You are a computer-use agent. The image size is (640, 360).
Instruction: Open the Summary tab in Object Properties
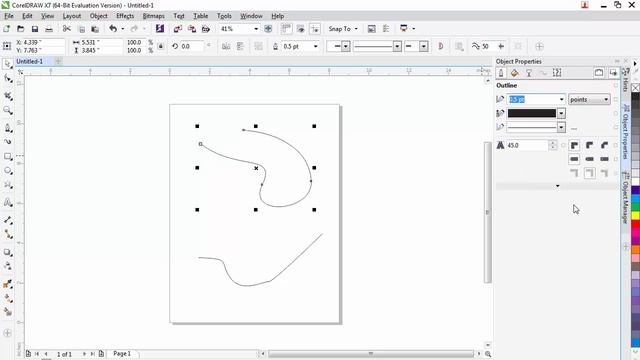click(x=557, y=73)
